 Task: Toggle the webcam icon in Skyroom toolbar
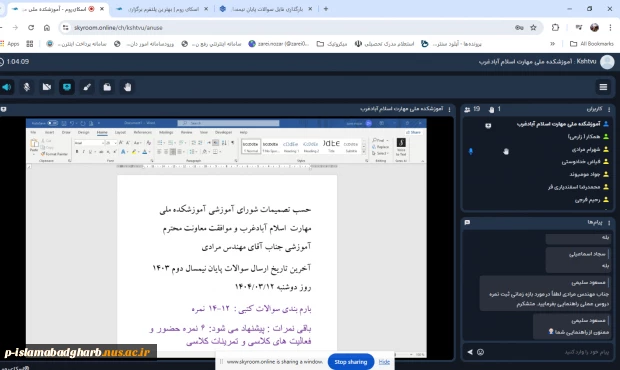(47, 87)
